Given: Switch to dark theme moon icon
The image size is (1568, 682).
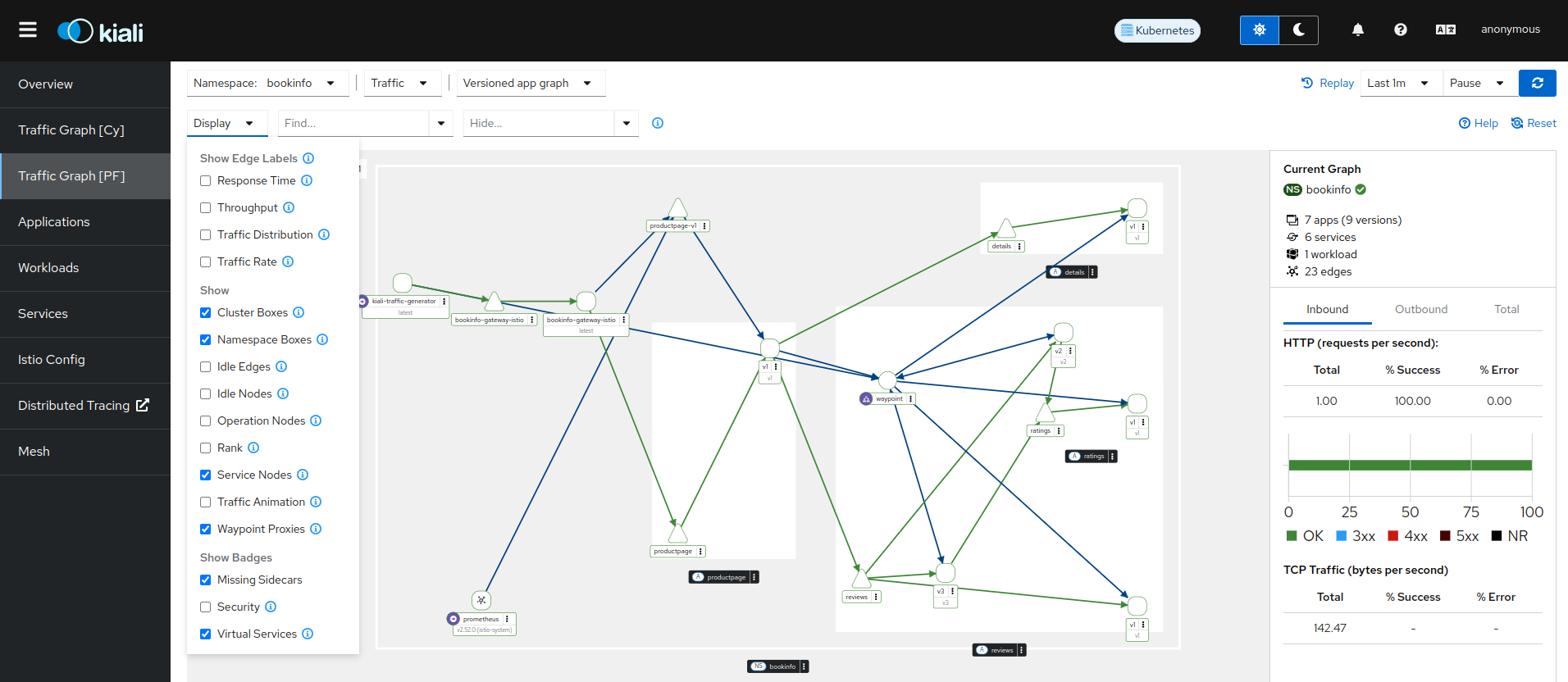Looking at the screenshot, I should [1298, 30].
